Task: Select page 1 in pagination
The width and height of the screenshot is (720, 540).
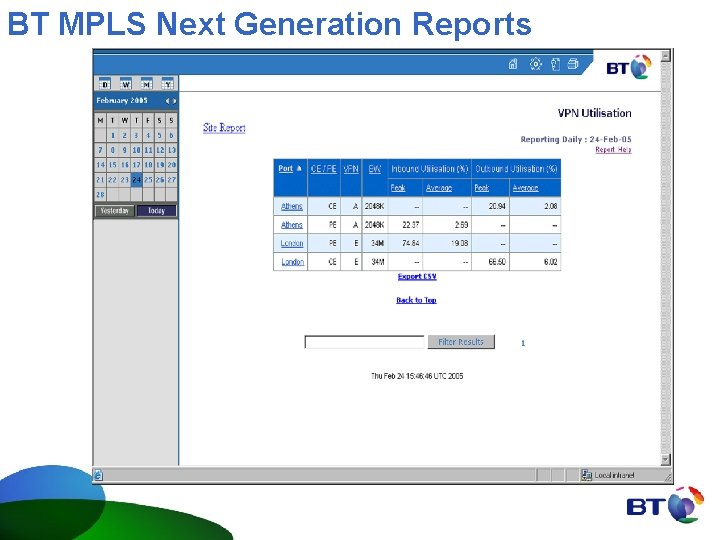Action: pyautogui.click(x=523, y=343)
